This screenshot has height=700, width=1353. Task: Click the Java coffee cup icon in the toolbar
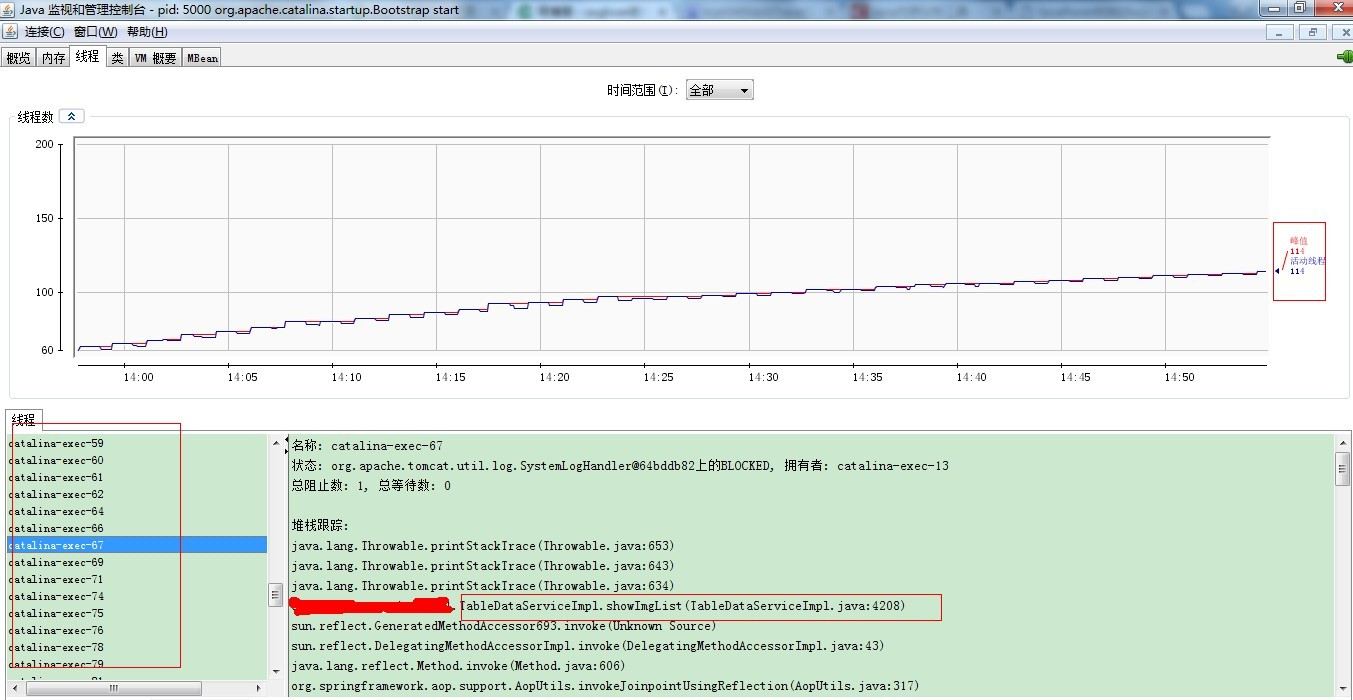coord(12,31)
